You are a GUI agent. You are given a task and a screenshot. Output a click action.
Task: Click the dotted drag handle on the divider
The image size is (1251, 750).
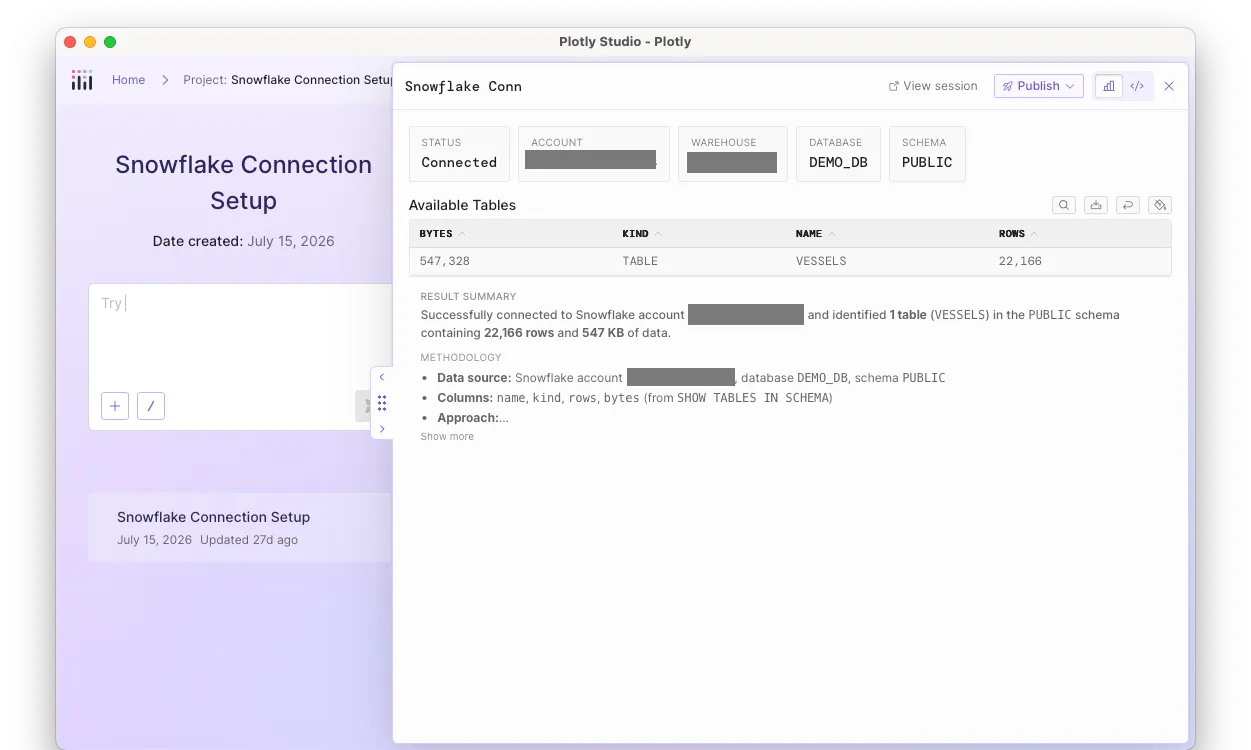click(x=382, y=403)
